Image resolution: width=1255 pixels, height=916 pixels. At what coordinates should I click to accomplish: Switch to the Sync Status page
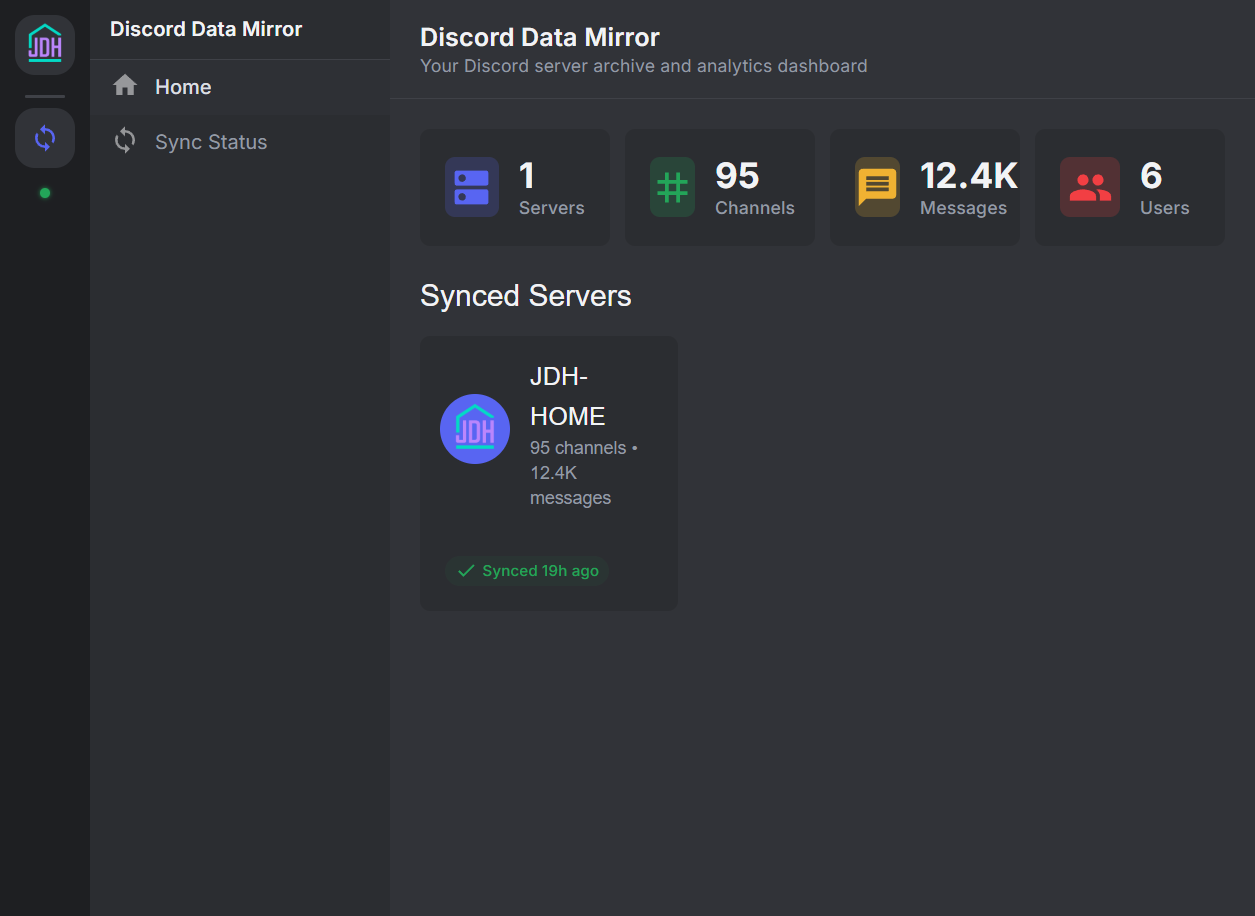[211, 141]
